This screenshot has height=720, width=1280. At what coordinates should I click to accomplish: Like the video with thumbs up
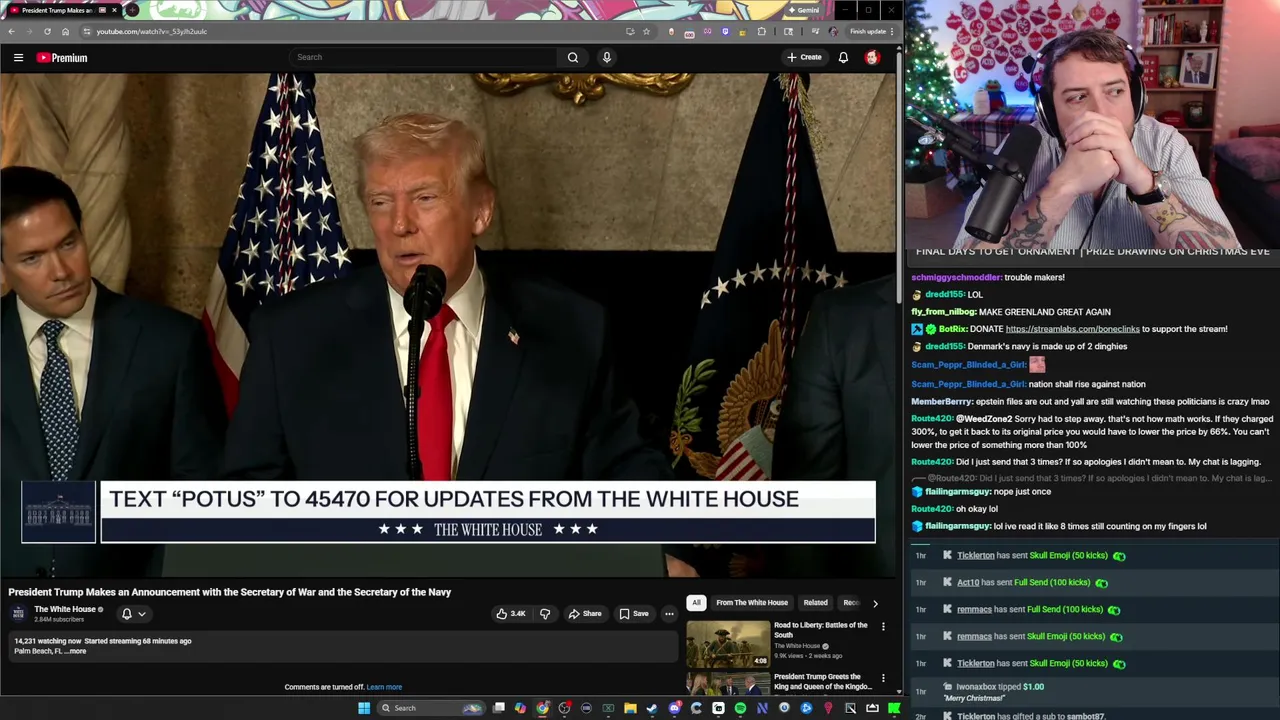click(511, 614)
